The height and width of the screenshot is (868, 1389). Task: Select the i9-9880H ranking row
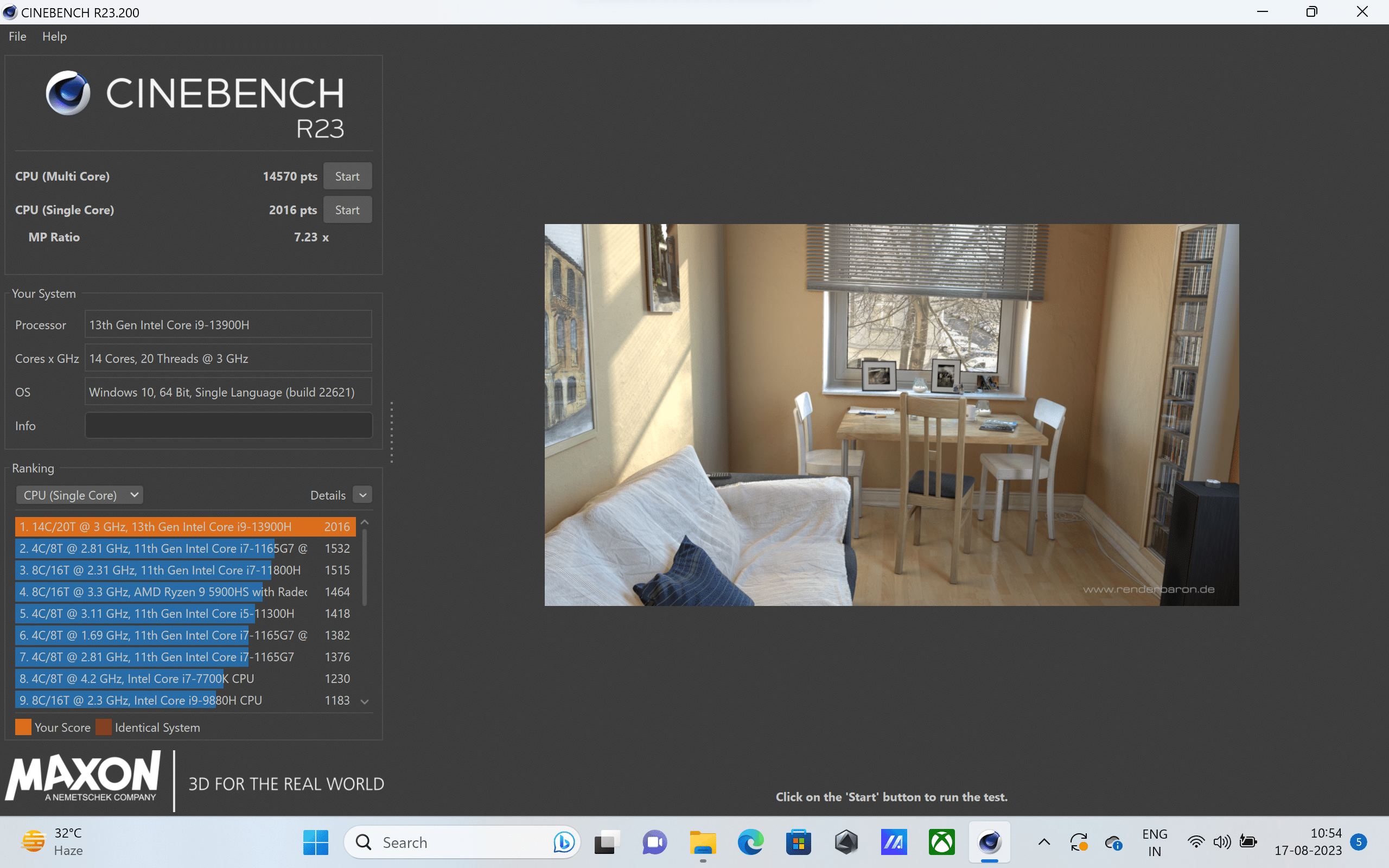coord(185,700)
